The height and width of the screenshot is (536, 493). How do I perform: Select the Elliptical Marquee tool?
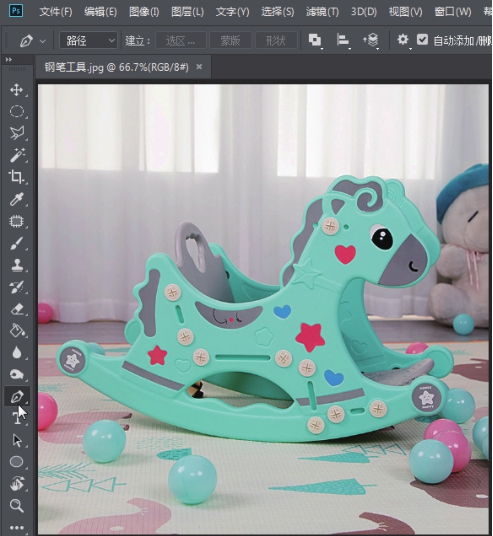tap(16, 111)
